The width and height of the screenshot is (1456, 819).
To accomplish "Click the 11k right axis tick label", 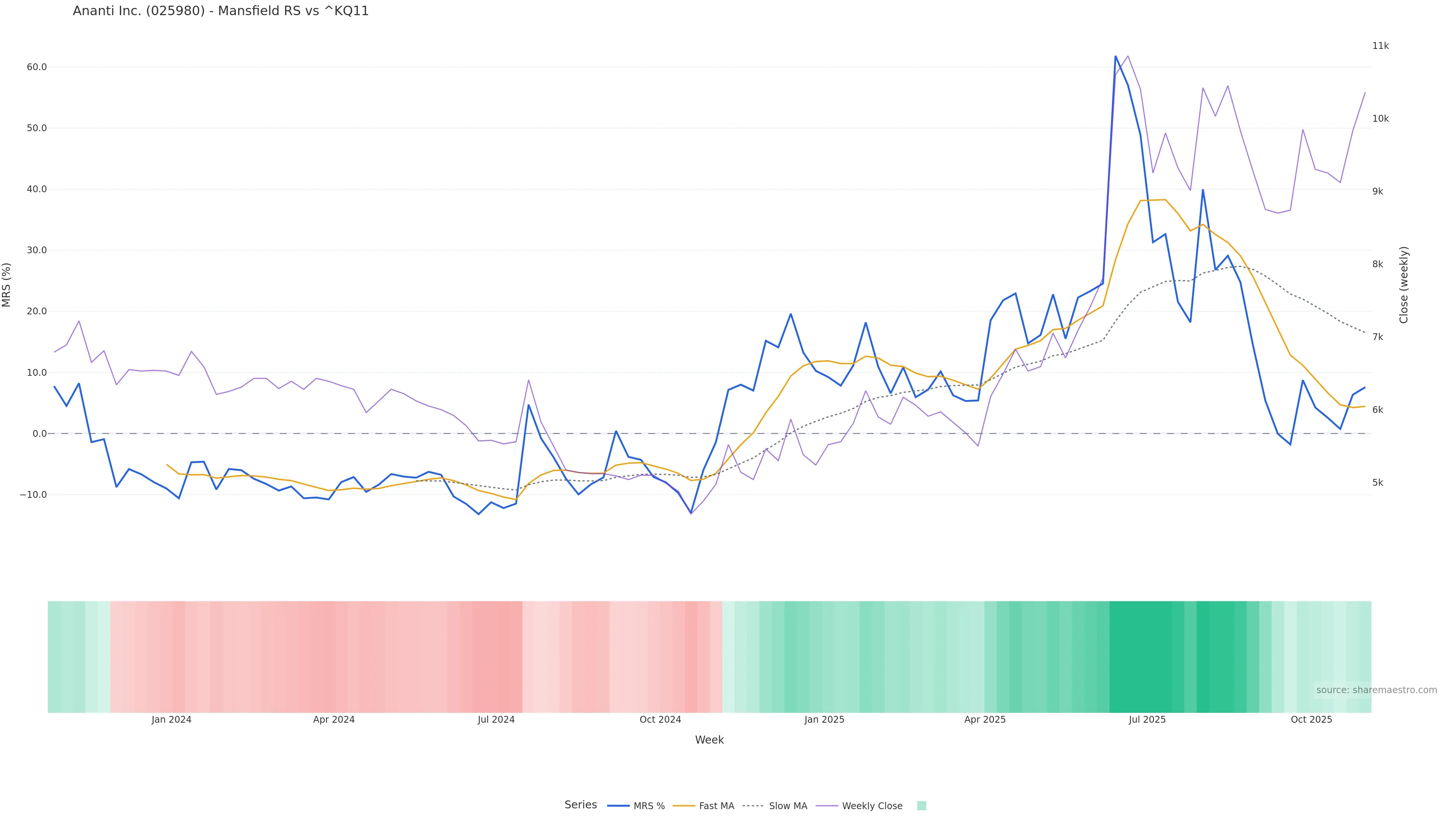I will (x=1380, y=46).
